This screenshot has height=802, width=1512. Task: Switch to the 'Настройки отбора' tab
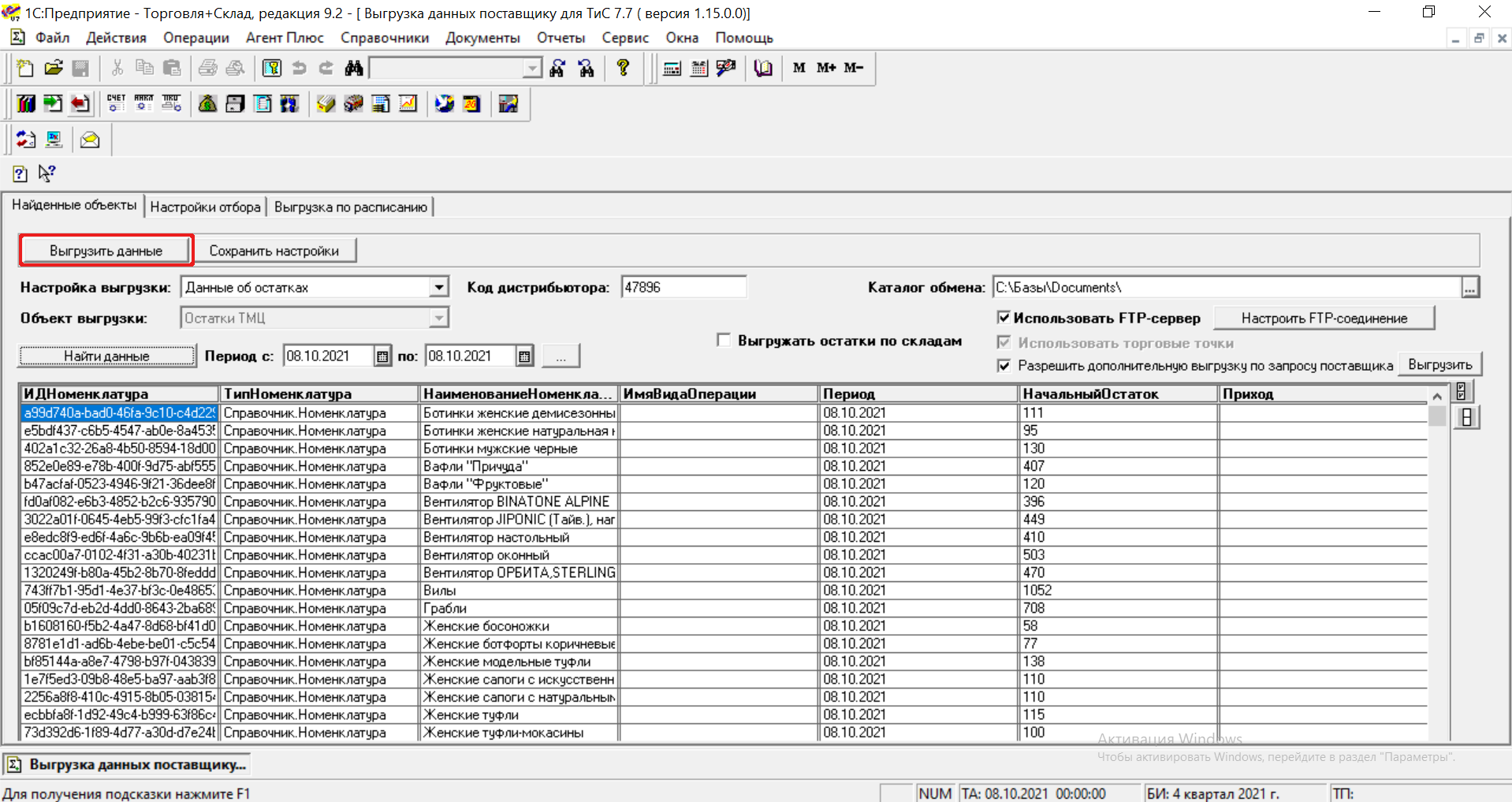[205, 207]
